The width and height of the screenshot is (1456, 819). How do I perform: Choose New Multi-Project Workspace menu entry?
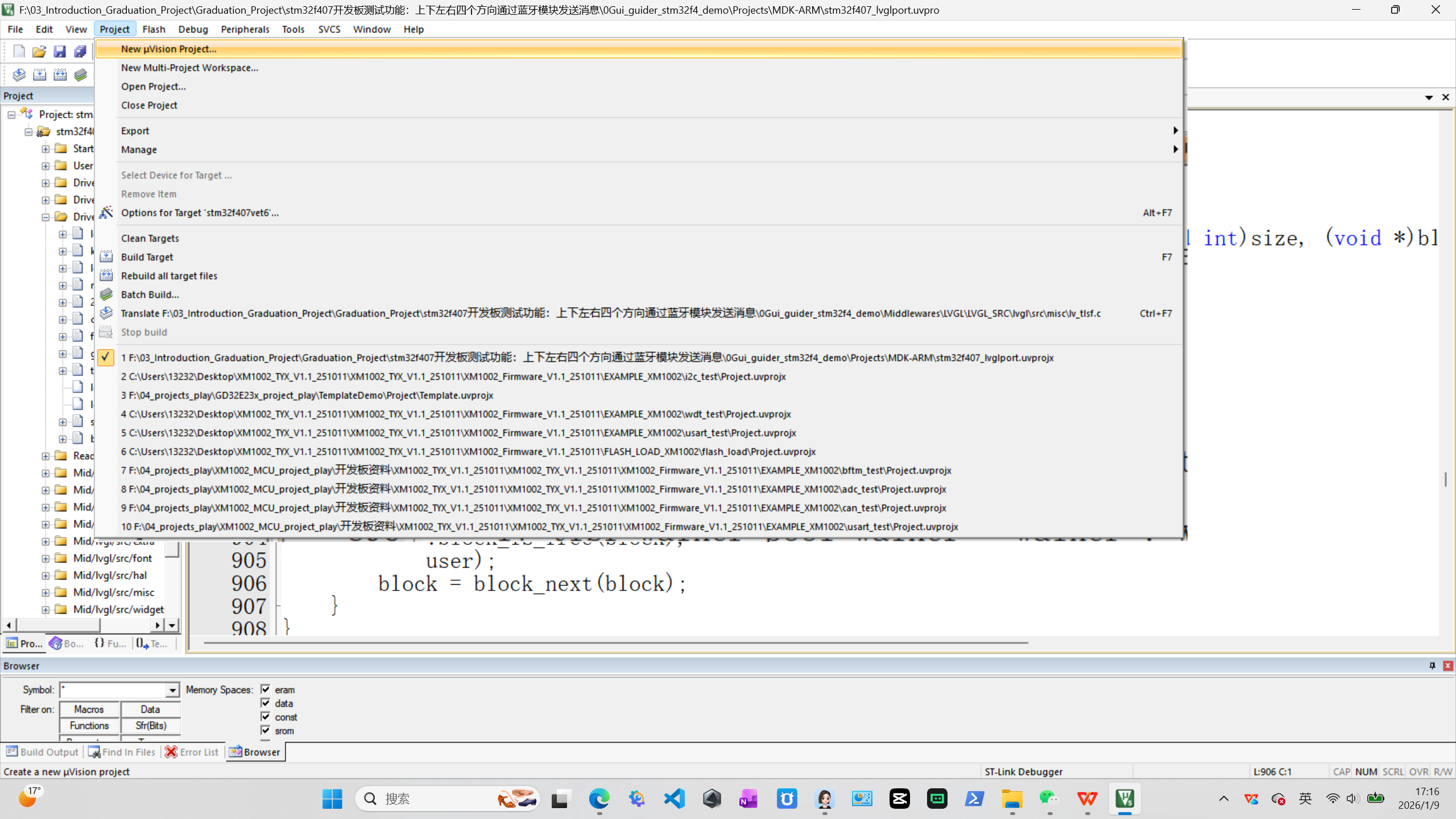(639, 68)
